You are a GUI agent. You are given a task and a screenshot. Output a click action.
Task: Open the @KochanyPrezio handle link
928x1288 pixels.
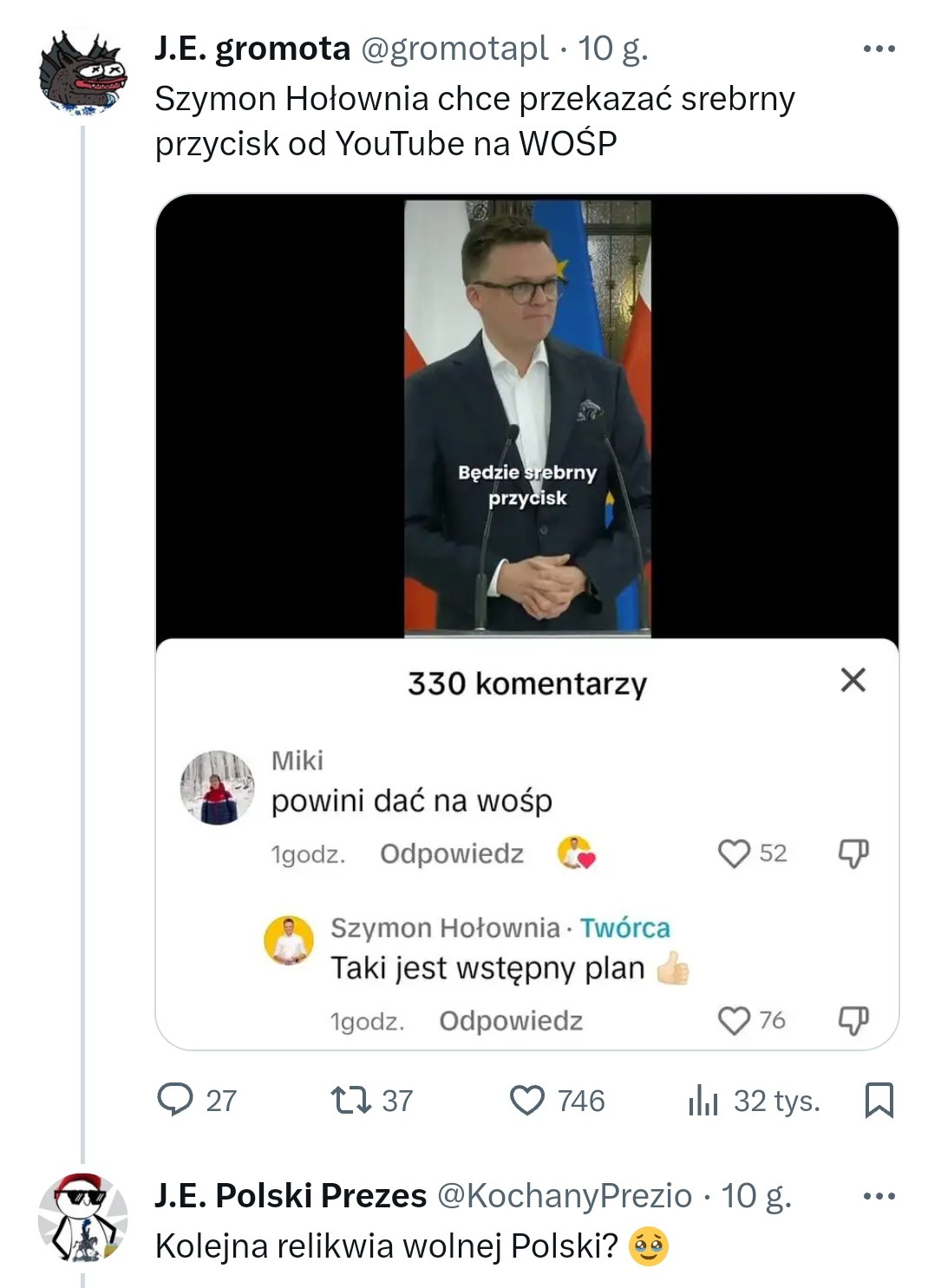click(565, 1196)
